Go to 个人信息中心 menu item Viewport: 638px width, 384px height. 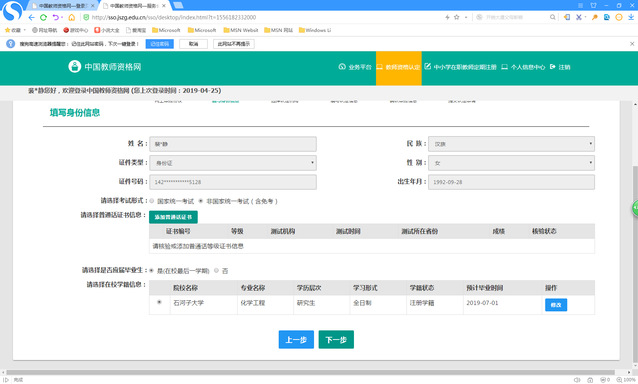[523, 67]
